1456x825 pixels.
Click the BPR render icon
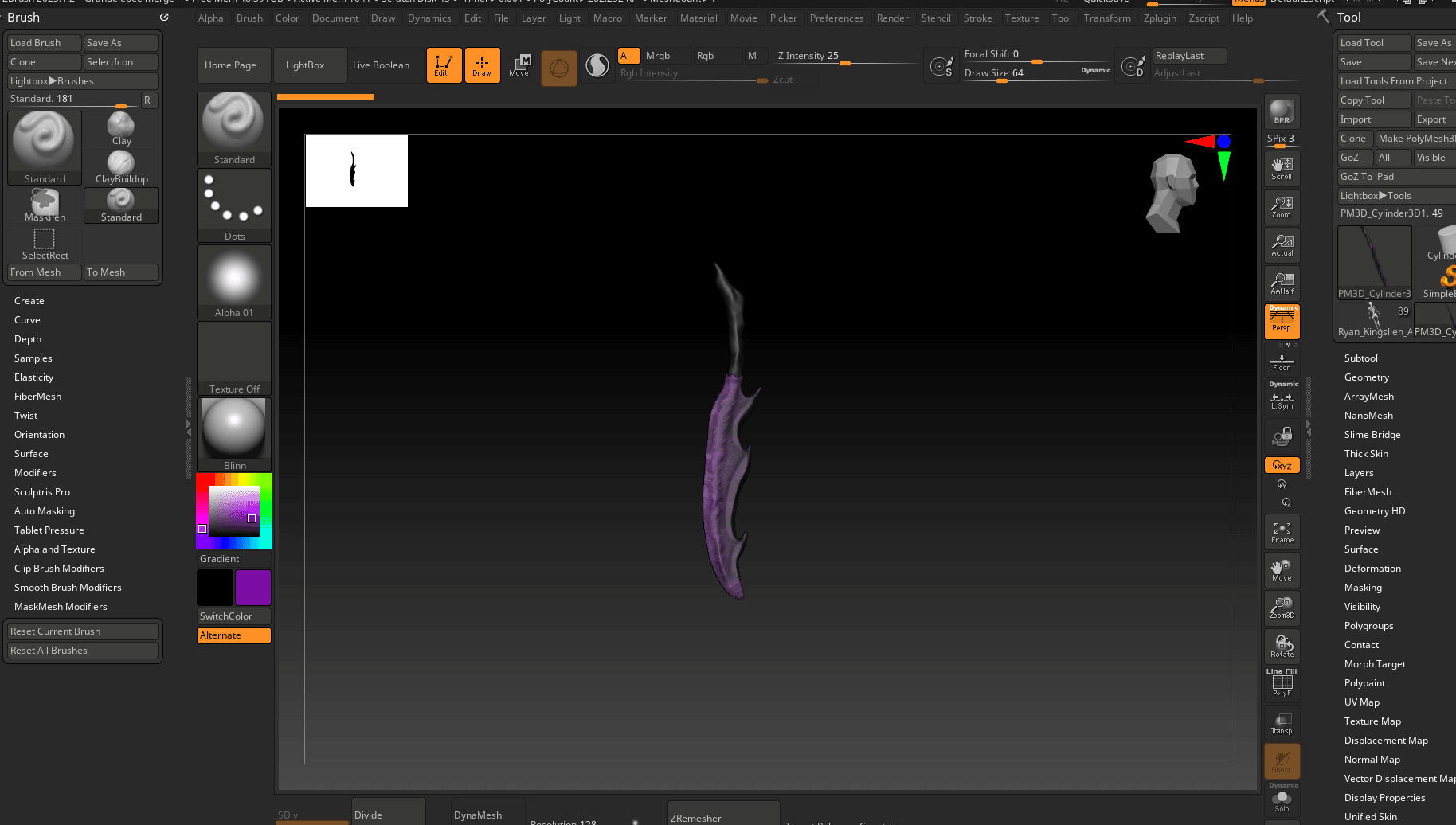[x=1282, y=111]
